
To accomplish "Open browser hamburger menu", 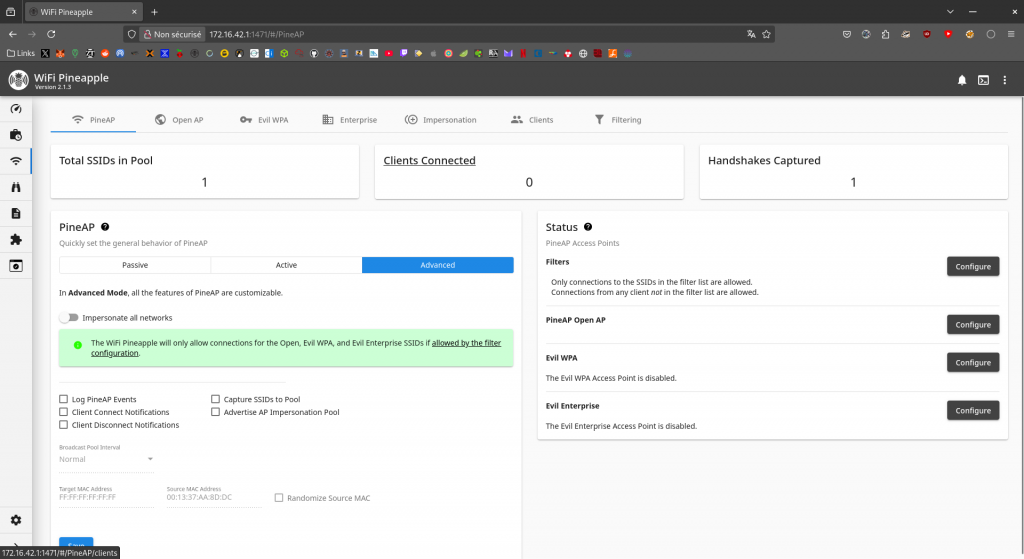I will click(x=1011, y=34).
